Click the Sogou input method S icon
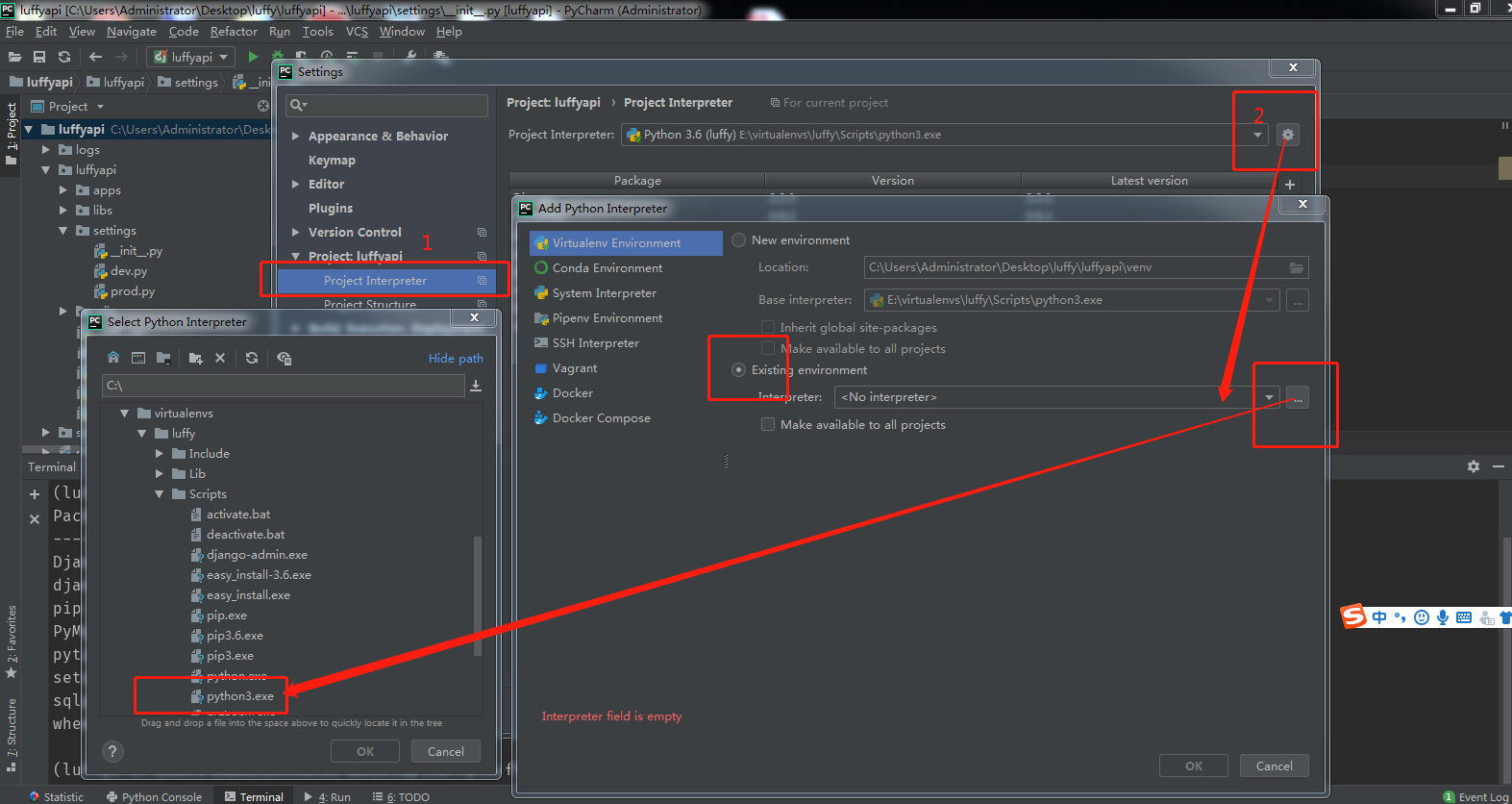The height and width of the screenshot is (804, 1512). tap(1353, 616)
